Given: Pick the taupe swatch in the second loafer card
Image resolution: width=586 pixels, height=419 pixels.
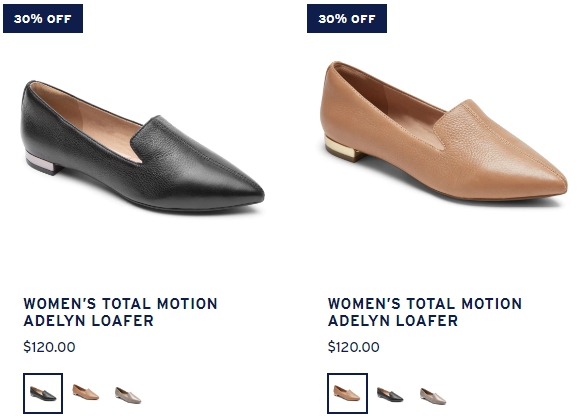Looking at the screenshot, I should tap(433, 396).
